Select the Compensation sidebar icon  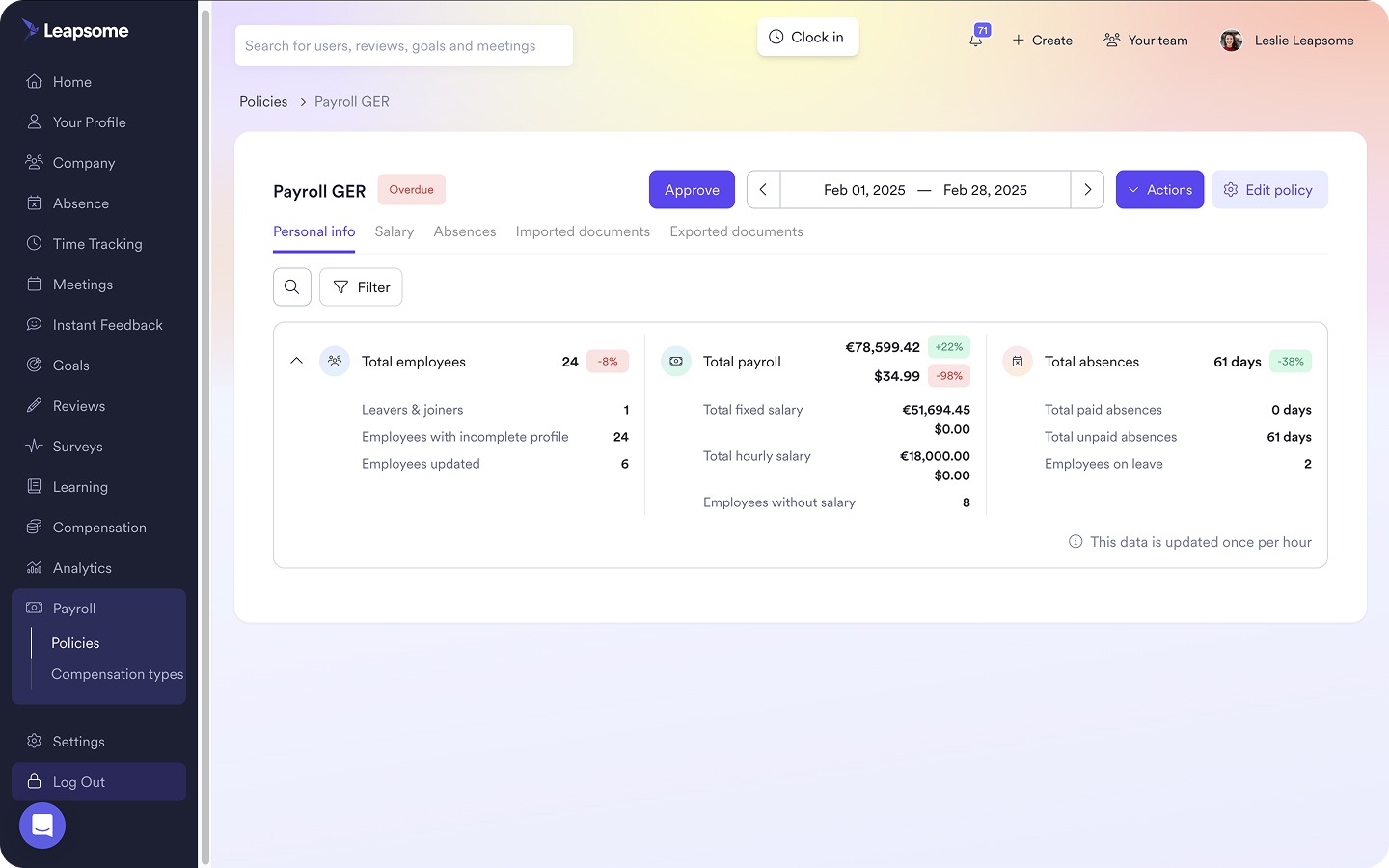34,527
